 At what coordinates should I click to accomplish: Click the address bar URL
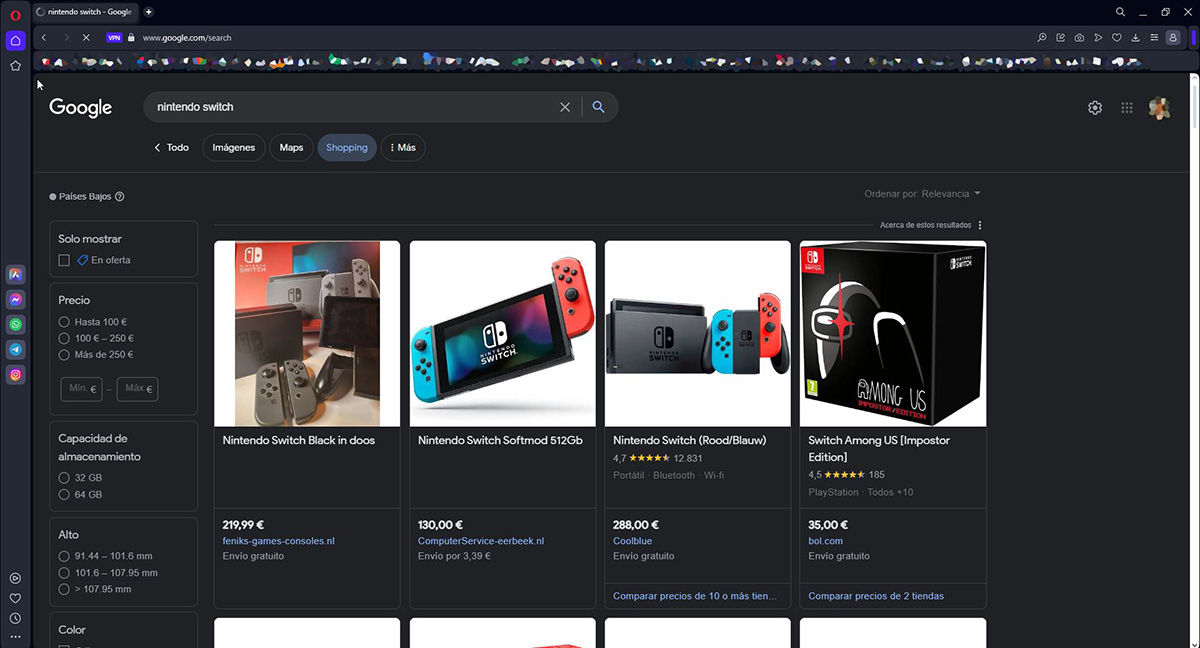pos(187,38)
